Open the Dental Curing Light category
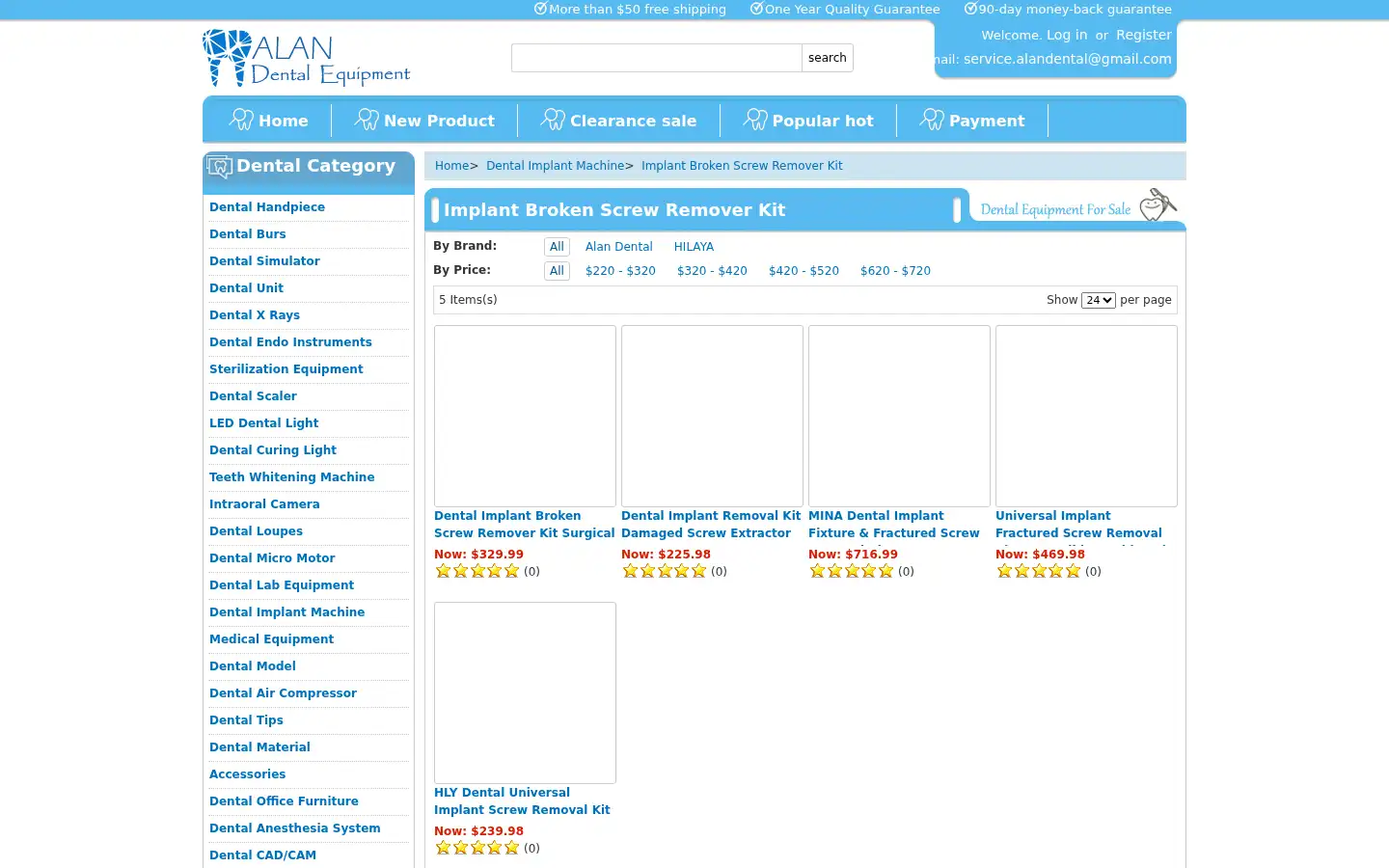The image size is (1389, 868). coord(273,450)
